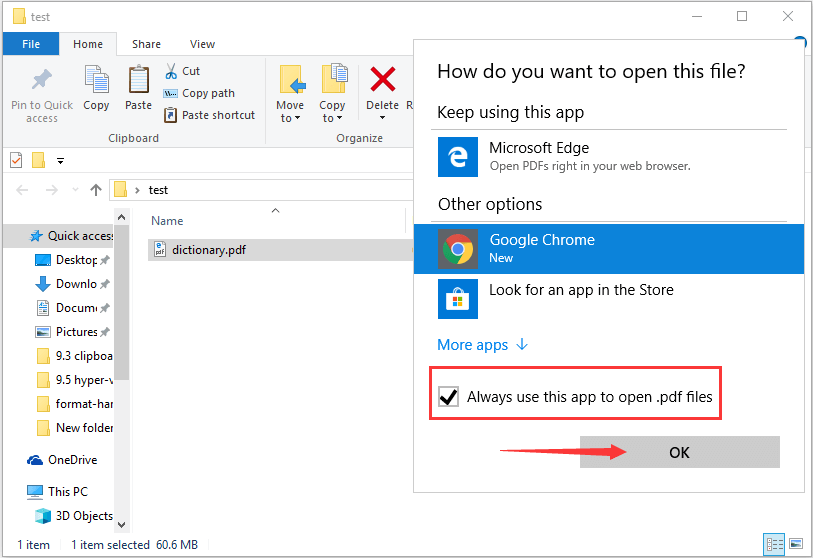Click the test folder title bar icon
Image resolution: width=813 pixels, height=558 pixels.
coord(19,17)
